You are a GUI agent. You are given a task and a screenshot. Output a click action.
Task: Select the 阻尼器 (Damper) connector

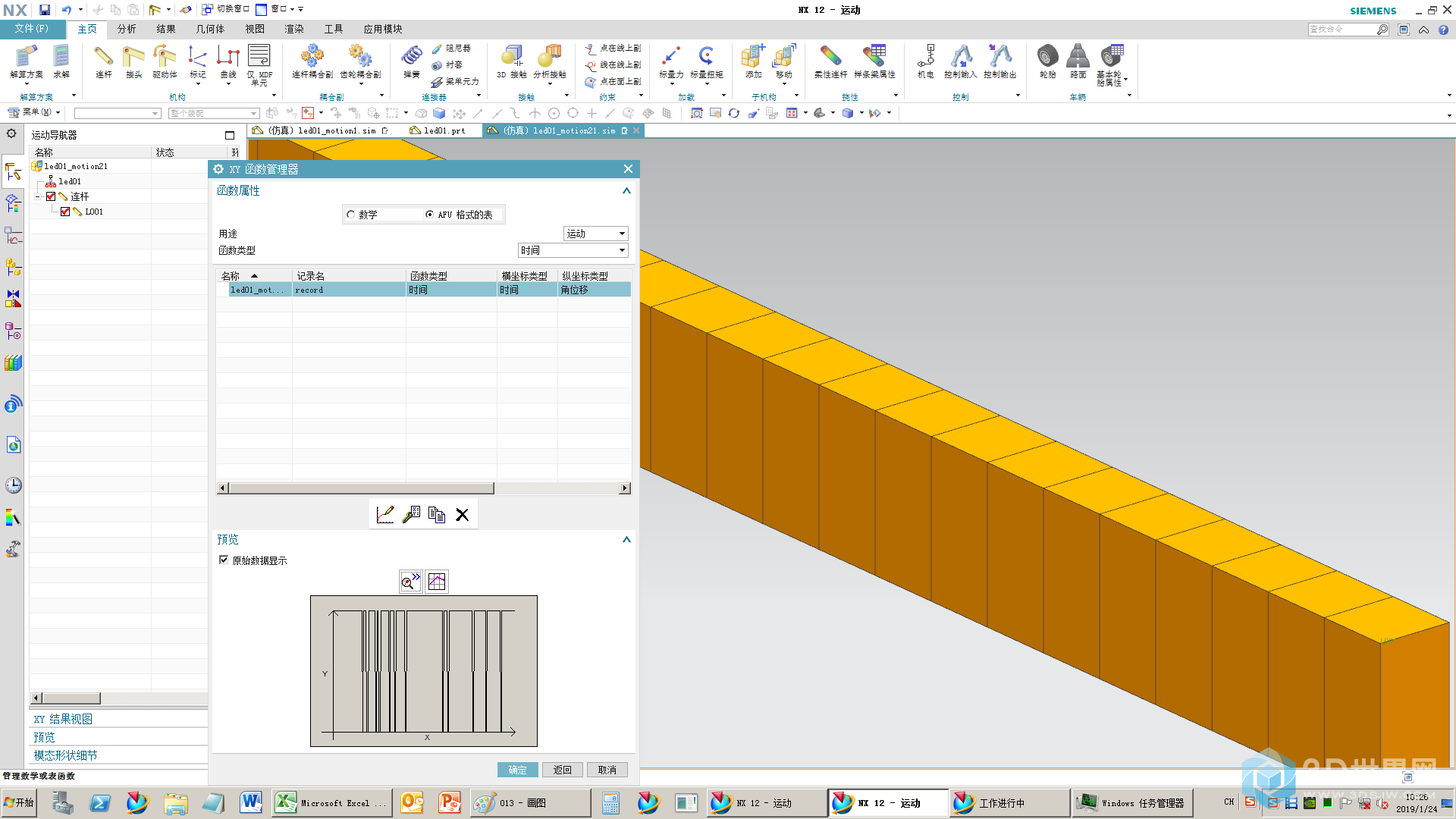(452, 48)
